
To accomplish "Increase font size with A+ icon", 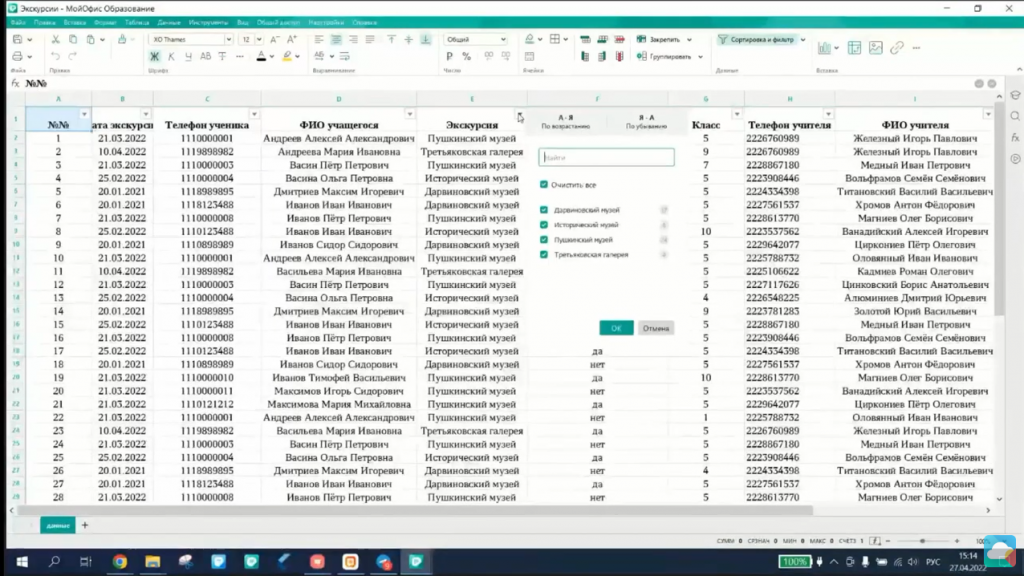I will coord(292,39).
